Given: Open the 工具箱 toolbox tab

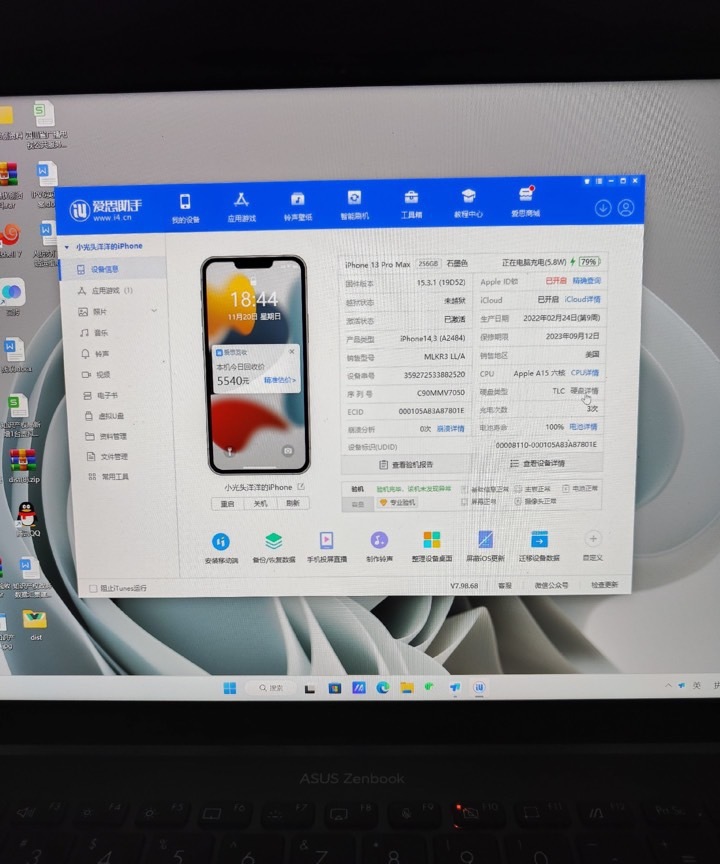Looking at the screenshot, I should (411, 204).
